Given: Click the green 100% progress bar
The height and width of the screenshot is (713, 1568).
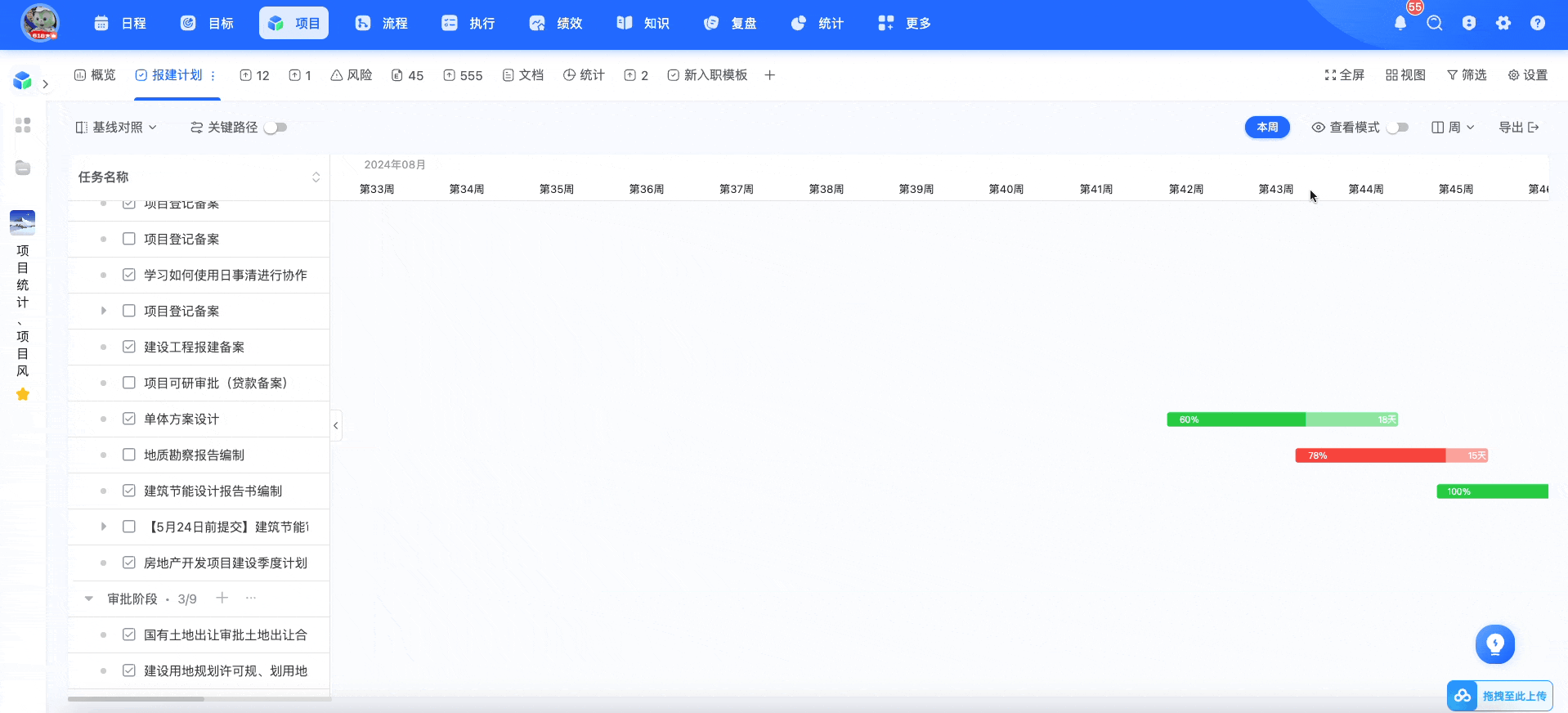Looking at the screenshot, I should click(x=1493, y=491).
